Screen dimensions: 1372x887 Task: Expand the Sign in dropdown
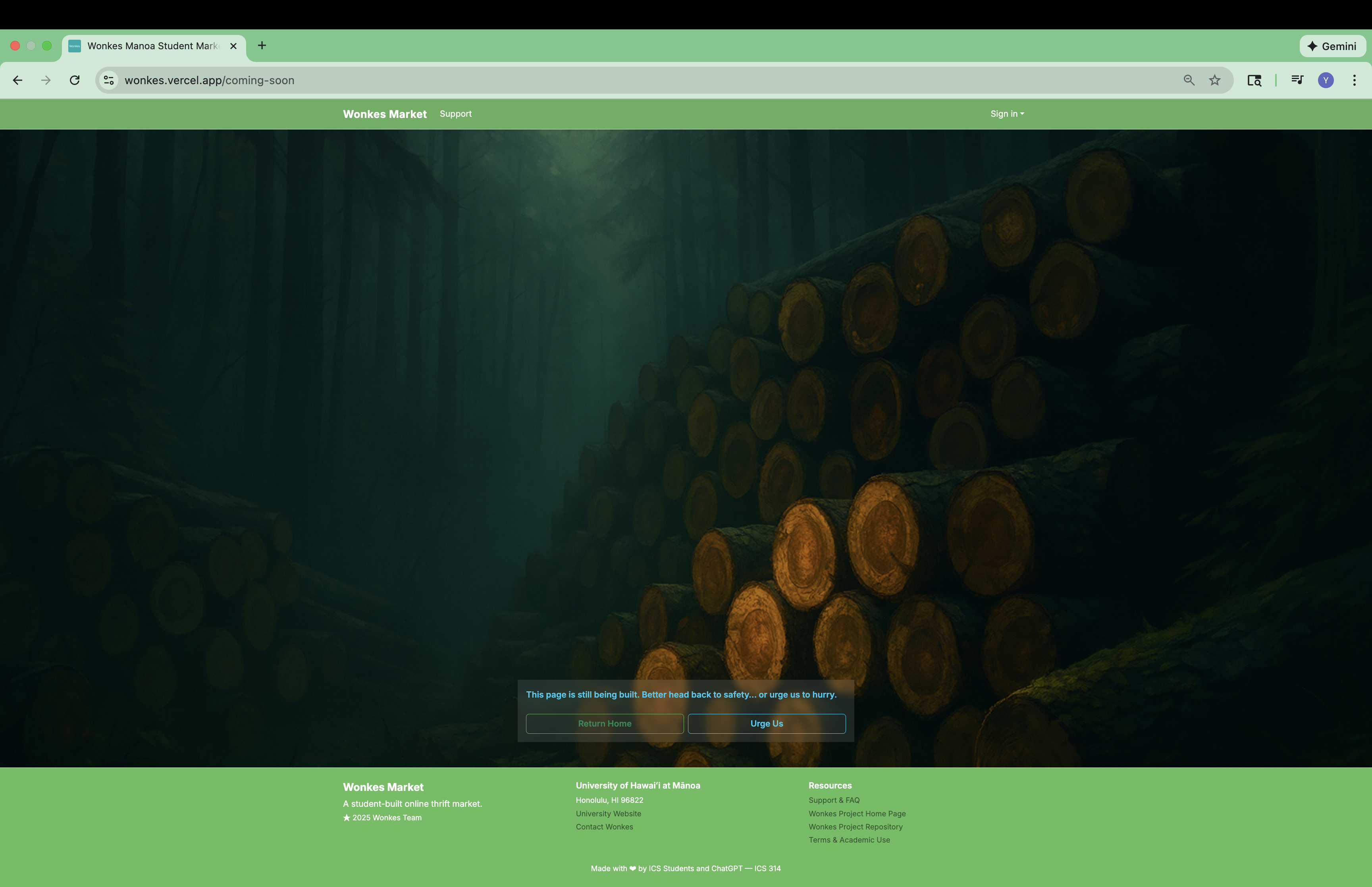point(1006,114)
